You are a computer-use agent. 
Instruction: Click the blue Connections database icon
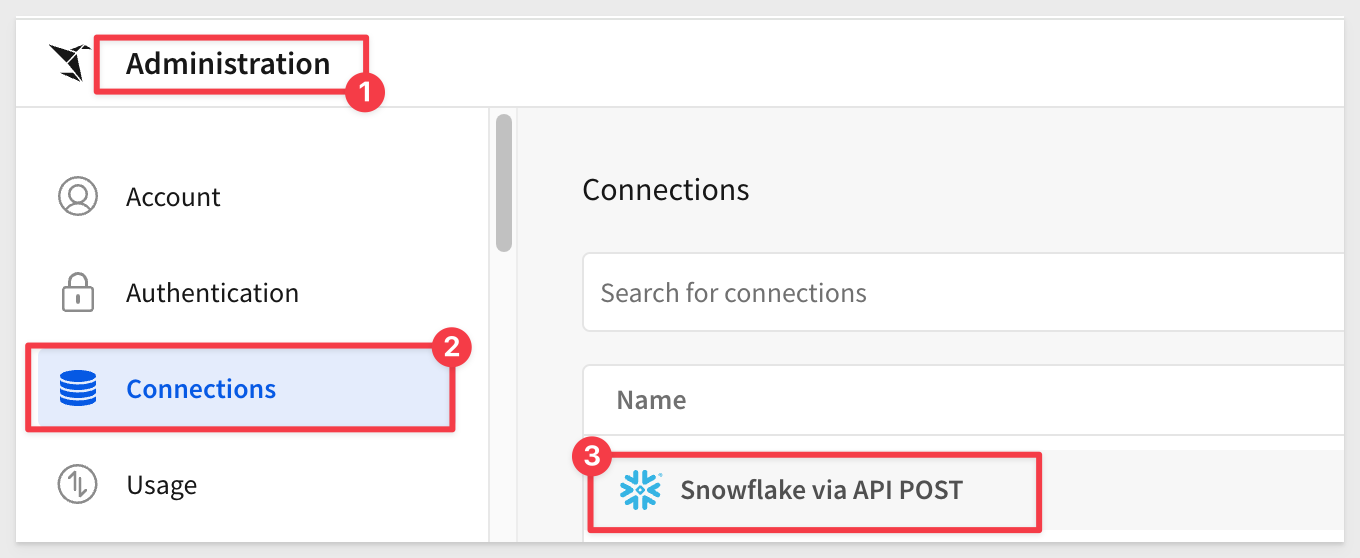pyautogui.click(x=78, y=388)
